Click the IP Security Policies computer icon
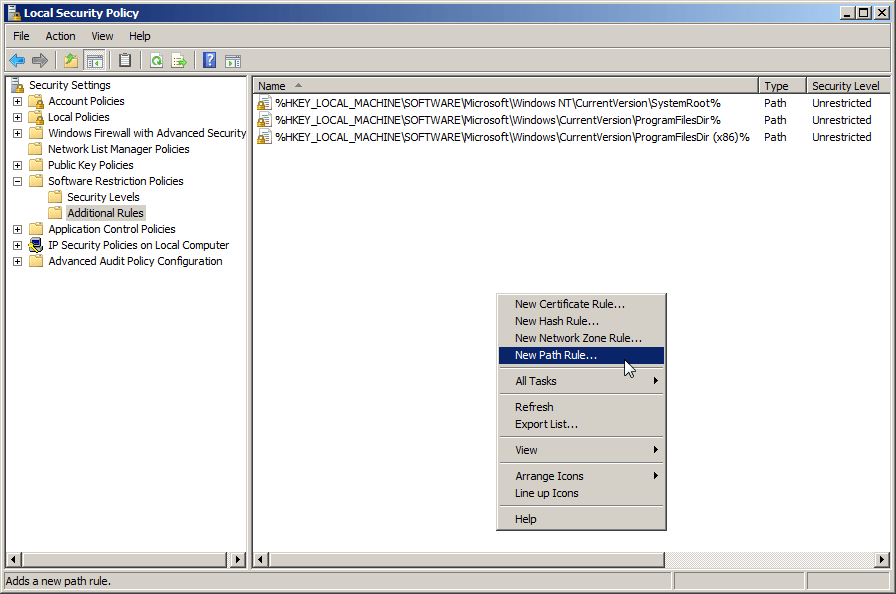This screenshot has height=594, width=896. pos(36,245)
